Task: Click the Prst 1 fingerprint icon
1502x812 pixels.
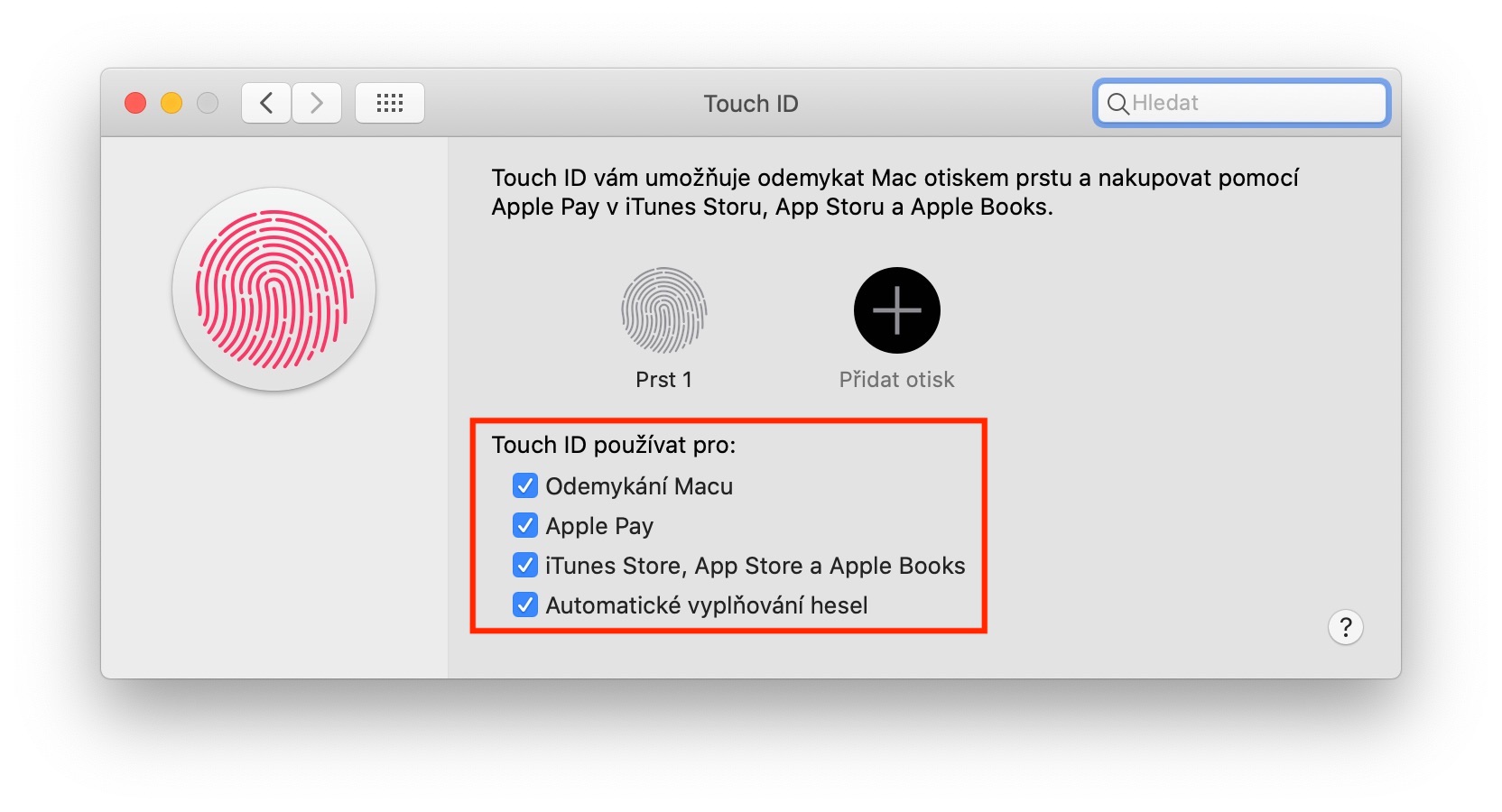Action: pyautogui.click(x=663, y=310)
